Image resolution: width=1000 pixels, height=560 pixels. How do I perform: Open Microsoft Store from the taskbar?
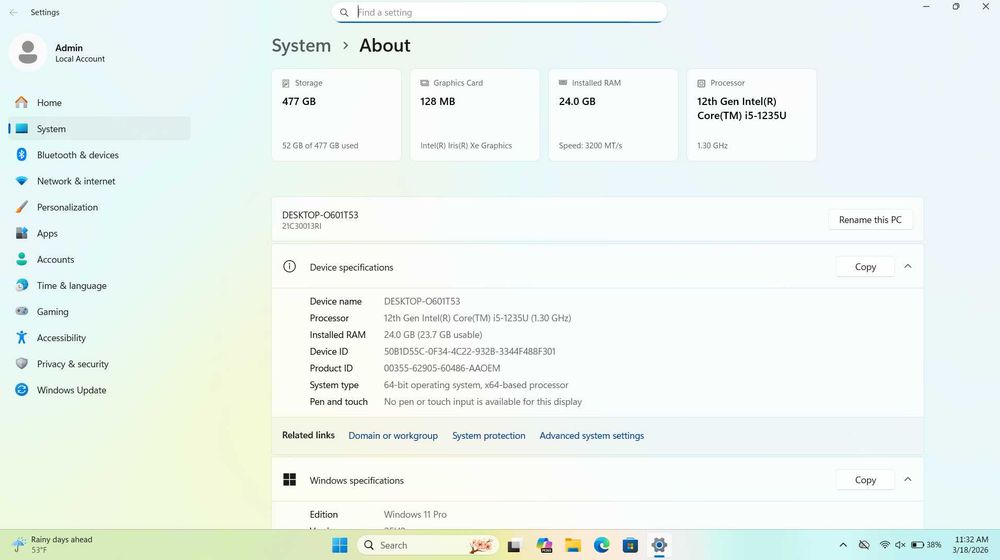pos(630,545)
